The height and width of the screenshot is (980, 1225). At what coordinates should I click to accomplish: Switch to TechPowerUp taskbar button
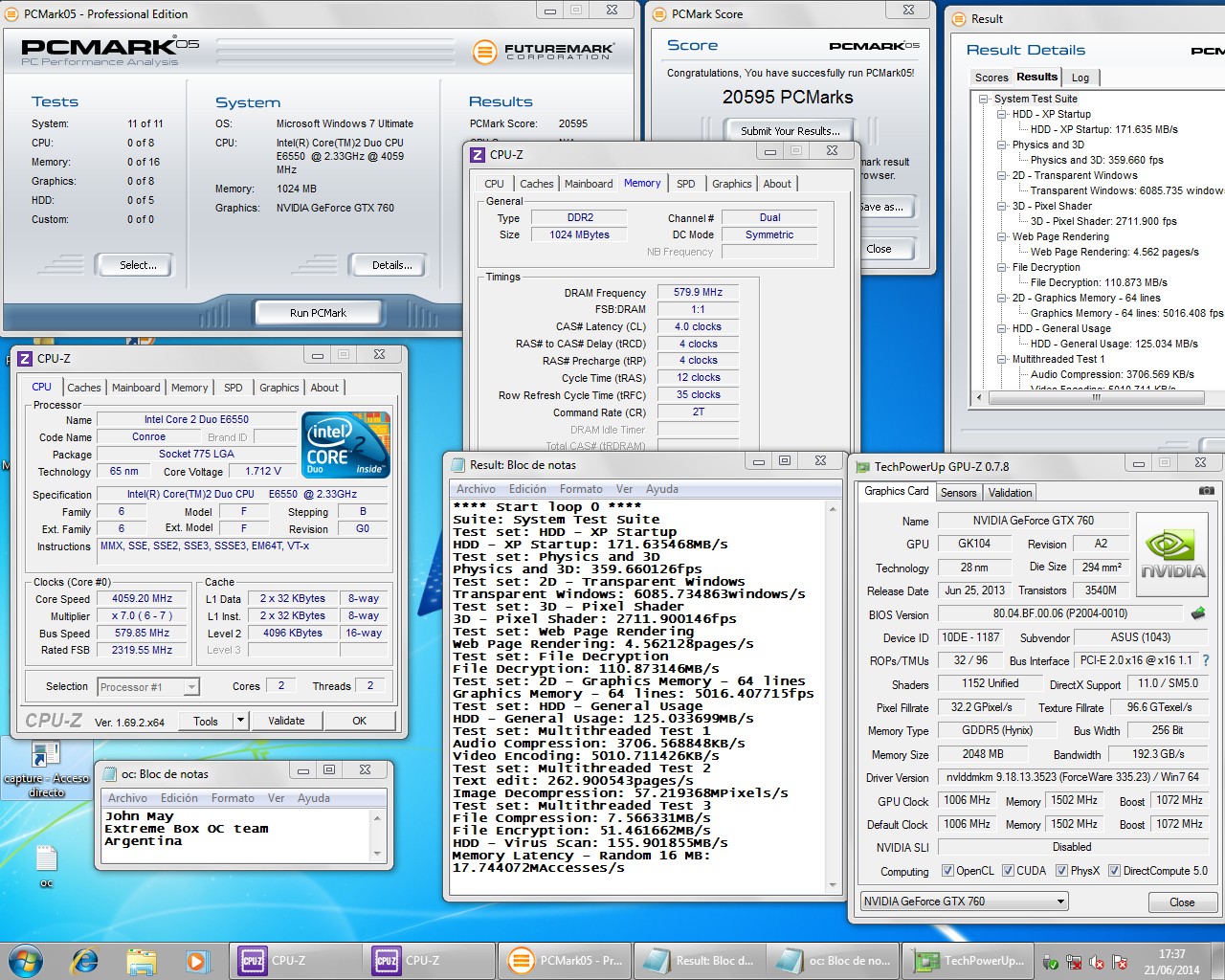click(x=969, y=961)
